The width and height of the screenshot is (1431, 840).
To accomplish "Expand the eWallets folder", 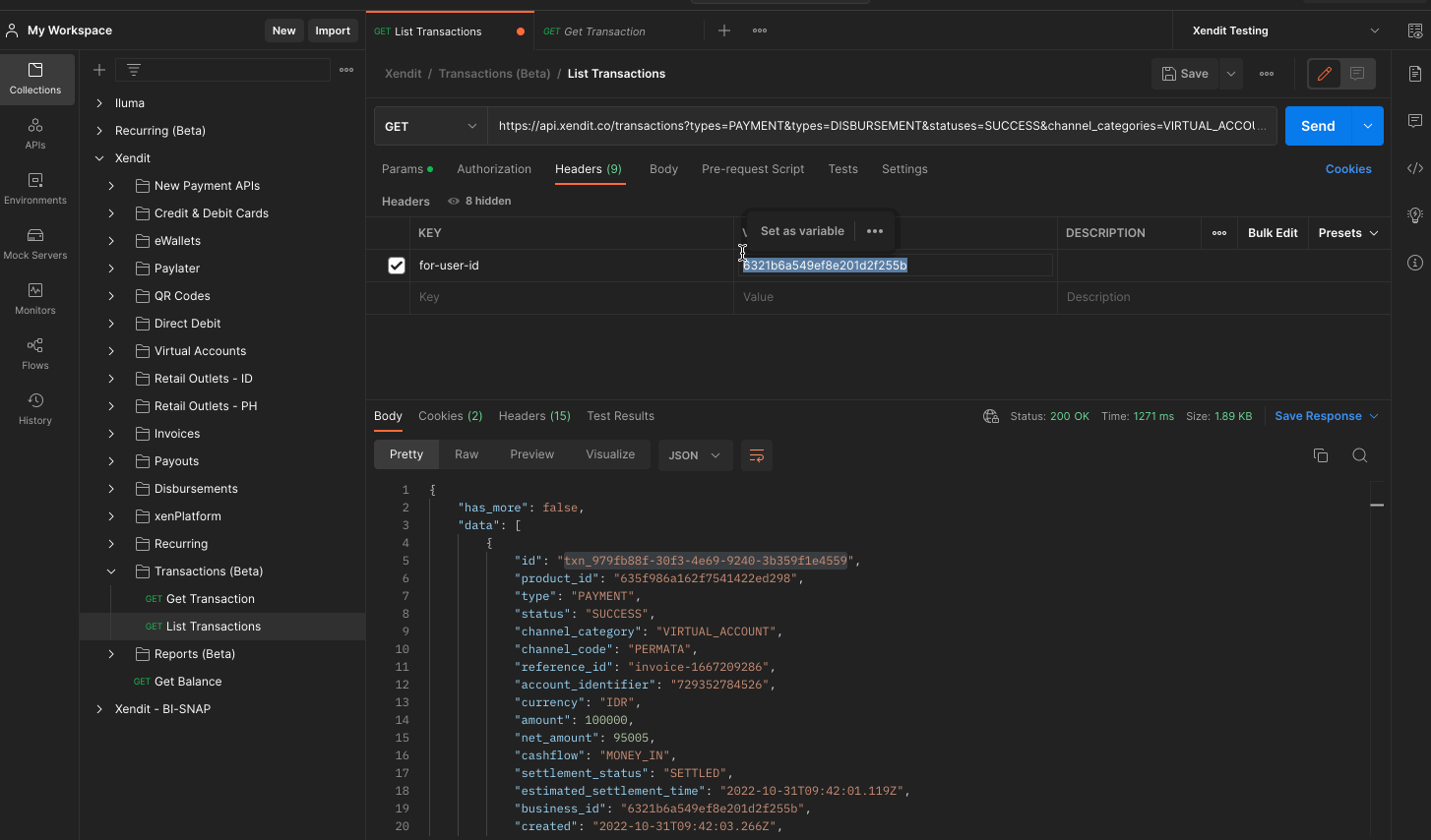I will point(111,241).
